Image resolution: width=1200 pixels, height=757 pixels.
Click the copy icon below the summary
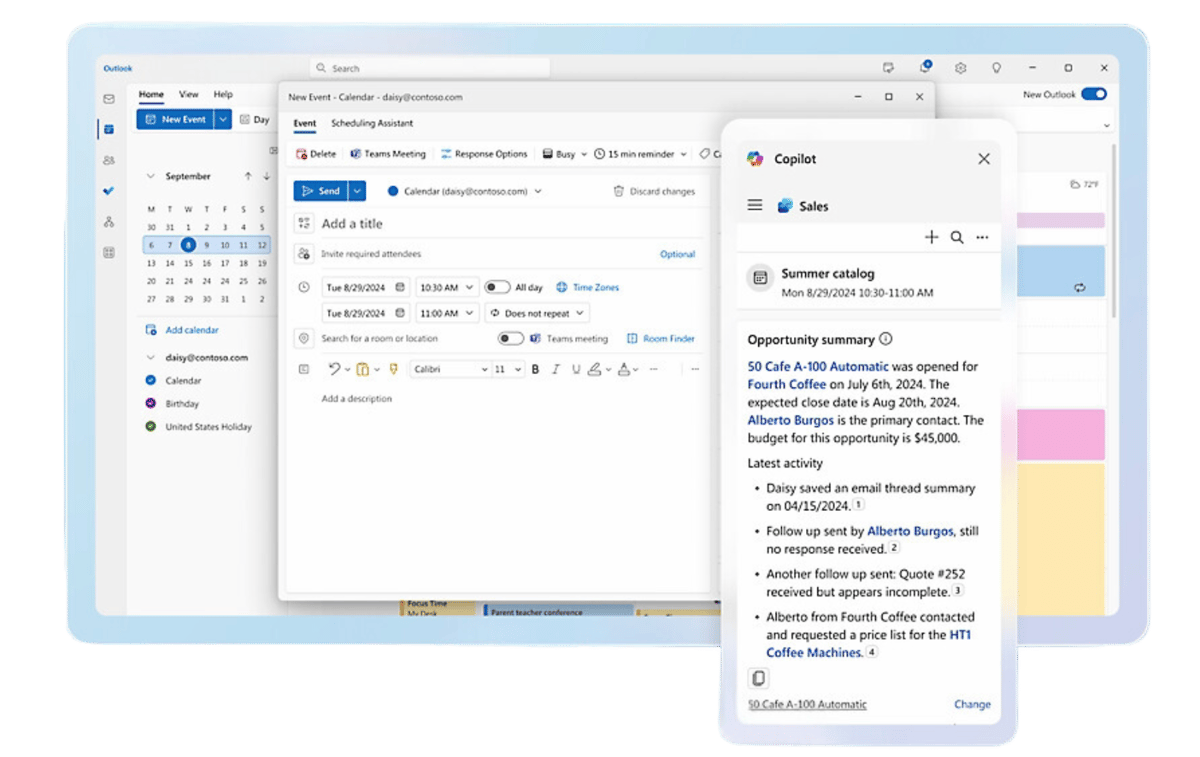[x=758, y=678]
